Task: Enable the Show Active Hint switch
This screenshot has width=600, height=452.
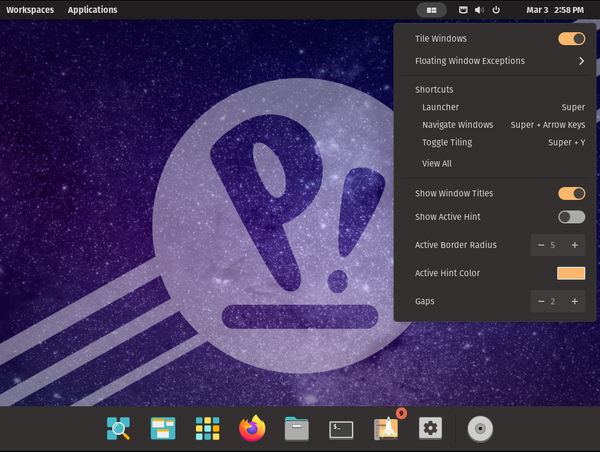Action: (x=571, y=217)
